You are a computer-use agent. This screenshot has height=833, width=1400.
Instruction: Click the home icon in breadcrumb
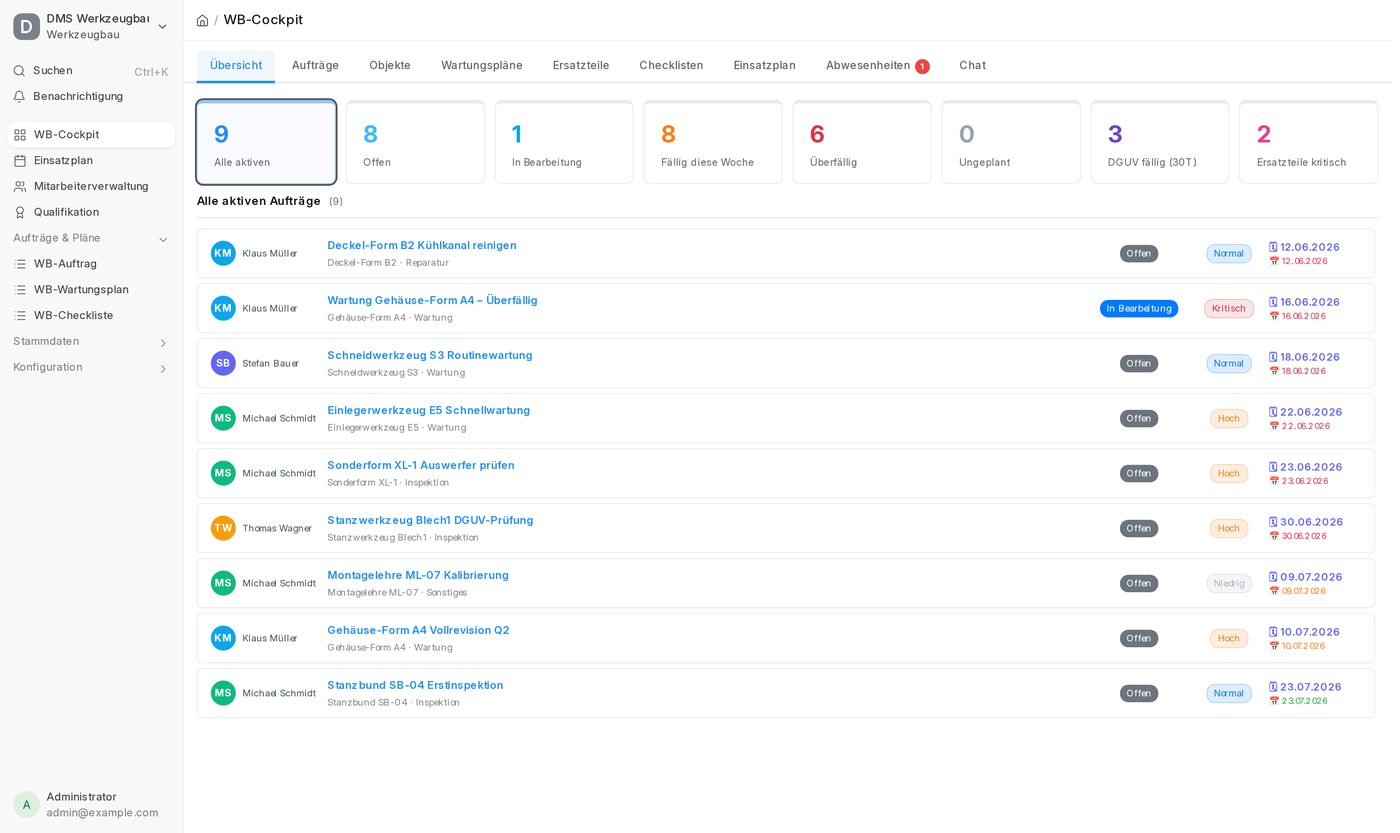point(202,20)
